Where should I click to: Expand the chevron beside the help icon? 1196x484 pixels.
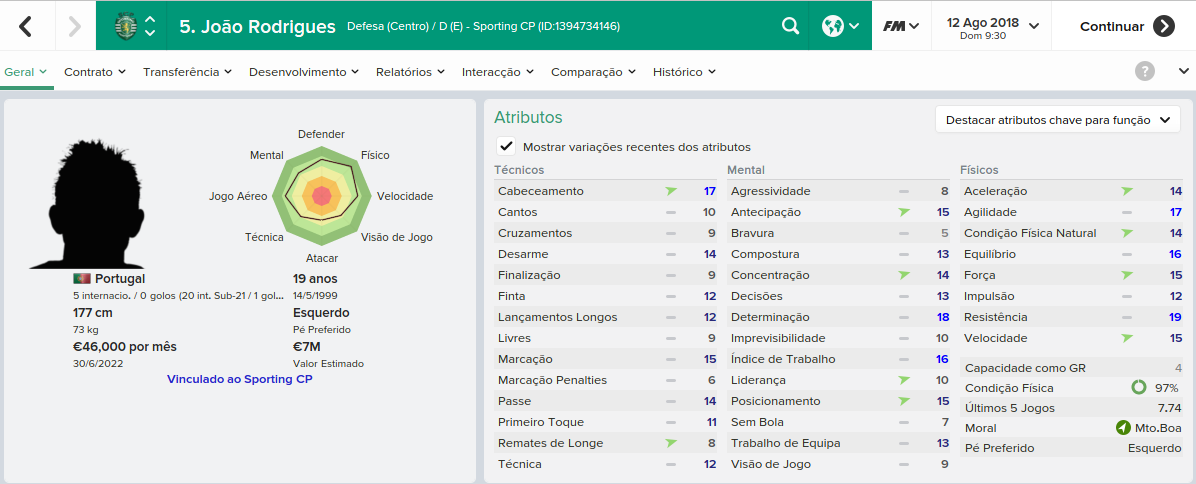click(1183, 72)
